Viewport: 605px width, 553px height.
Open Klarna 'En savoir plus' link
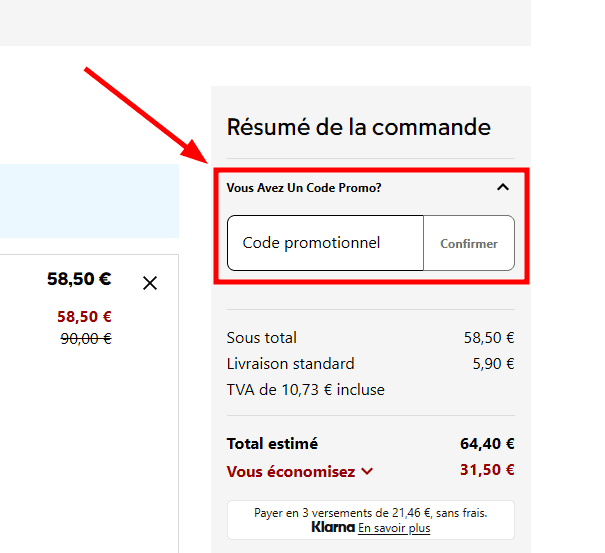tap(394, 528)
